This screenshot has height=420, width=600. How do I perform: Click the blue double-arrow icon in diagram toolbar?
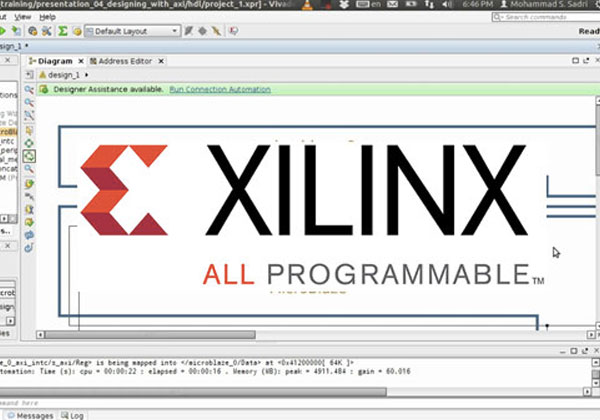pos(29,235)
